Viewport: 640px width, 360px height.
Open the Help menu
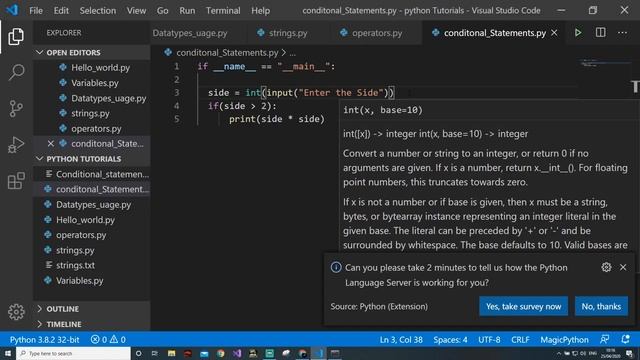pos(260,10)
